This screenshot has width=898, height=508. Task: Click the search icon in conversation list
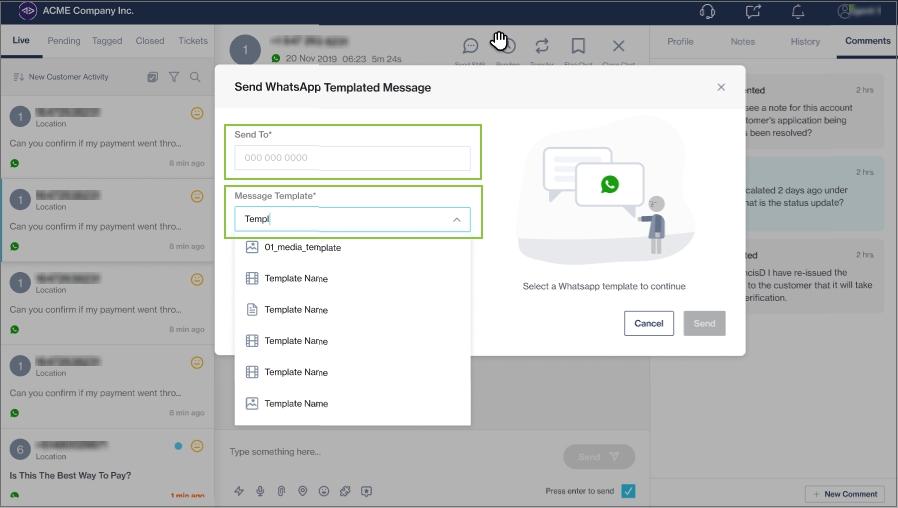[x=195, y=77]
